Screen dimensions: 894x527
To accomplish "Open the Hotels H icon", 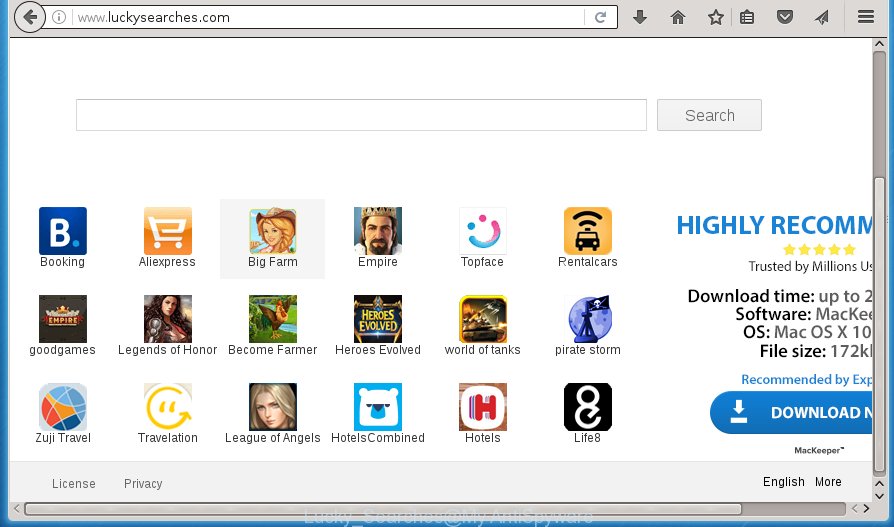I will [x=482, y=407].
